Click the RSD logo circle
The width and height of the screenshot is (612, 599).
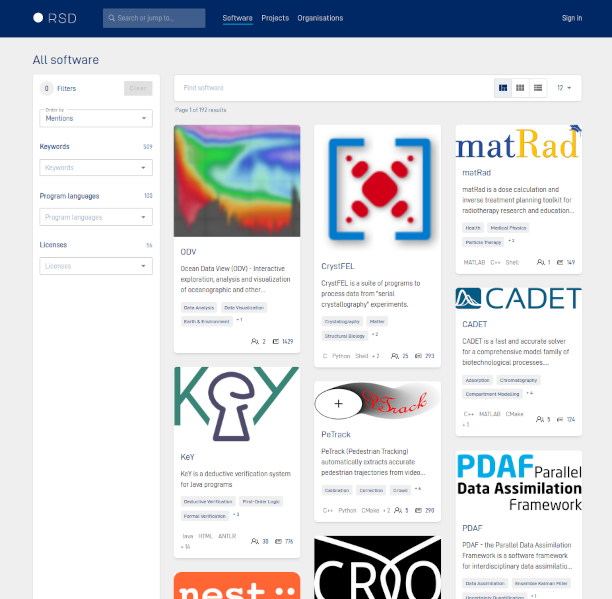click(x=38, y=18)
